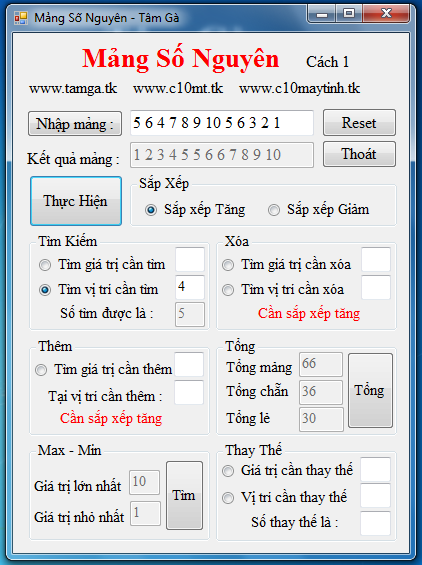This screenshot has height=565, width=422.
Task: Click the Tại vị trí cần thêm box
Action: click(x=189, y=392)
